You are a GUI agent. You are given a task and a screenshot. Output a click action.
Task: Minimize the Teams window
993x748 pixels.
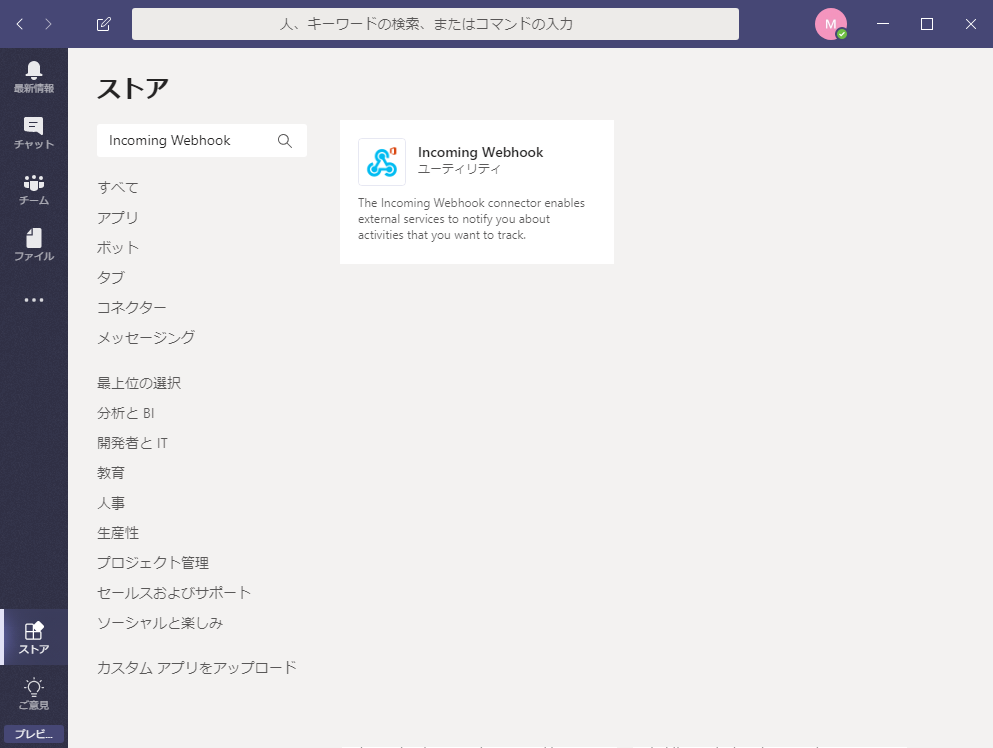tap(883, 24)
